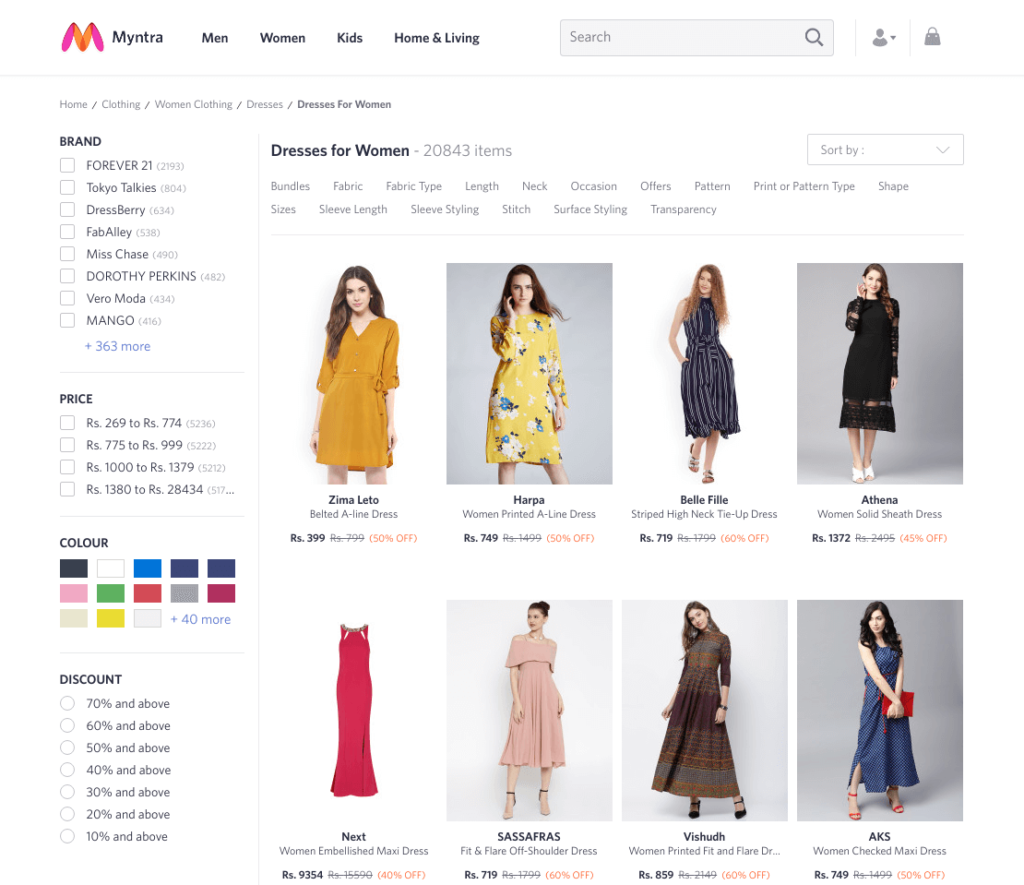View the AKS blue checked maxi dress photo
The image size is (1024, 885).
880,711
